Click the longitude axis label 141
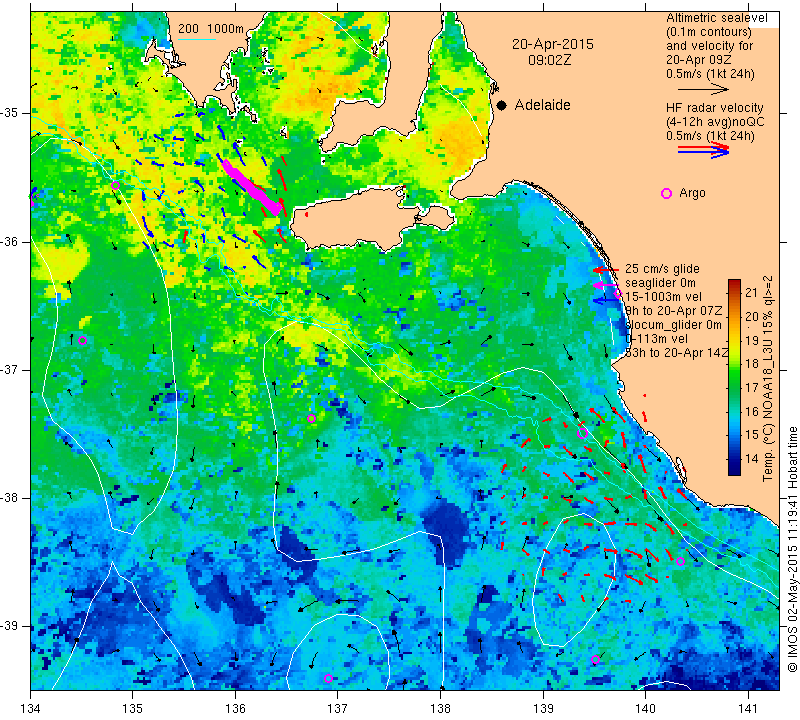Image resolution: width=800 pixels, height=720 pixels. [748, 708]
